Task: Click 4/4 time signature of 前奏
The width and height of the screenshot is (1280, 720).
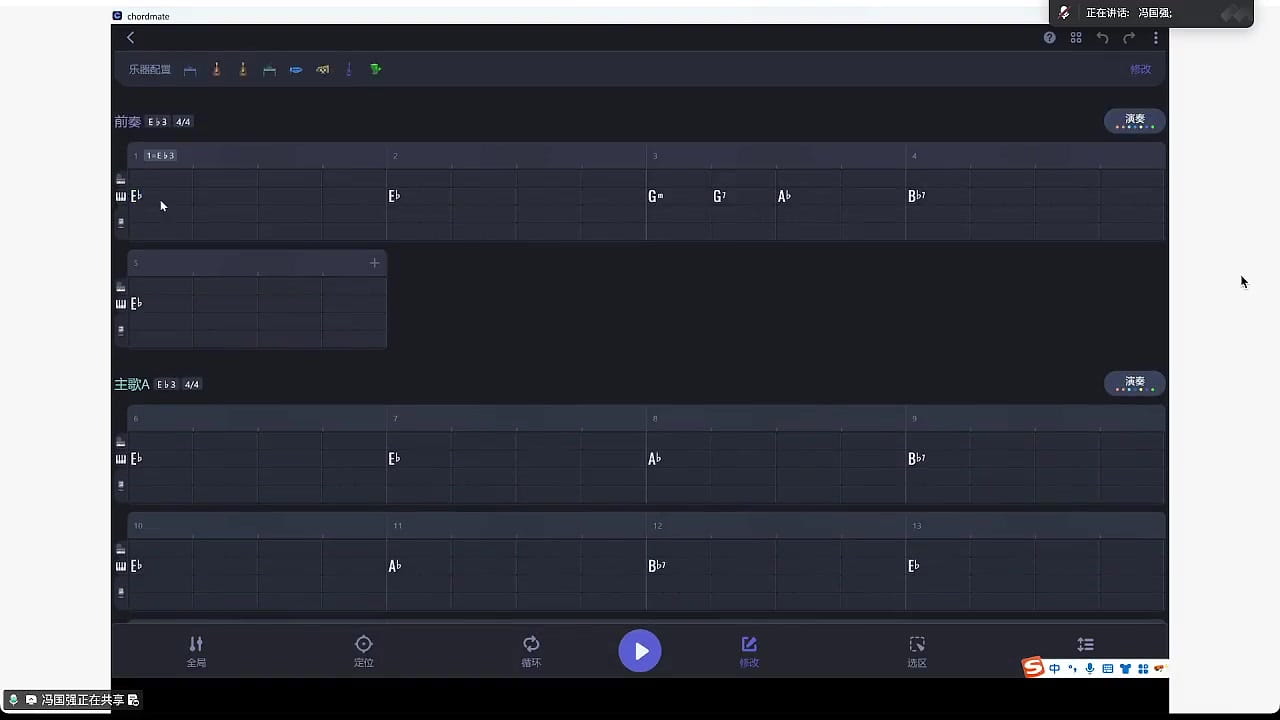Action: pyautogui.click(x=183, y=122)
